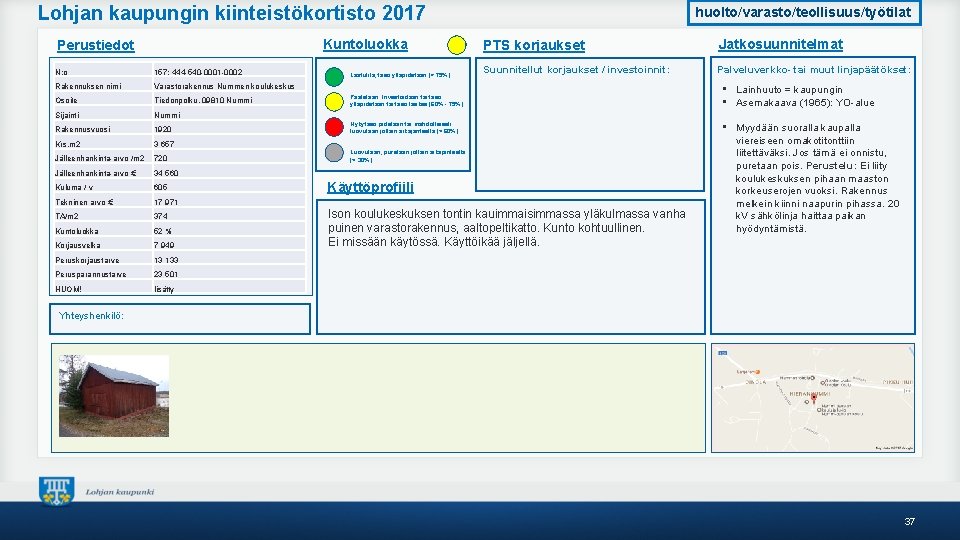Open the red warehouse building photo
Screen dimensions: 960x540
[x=114, y=396]
